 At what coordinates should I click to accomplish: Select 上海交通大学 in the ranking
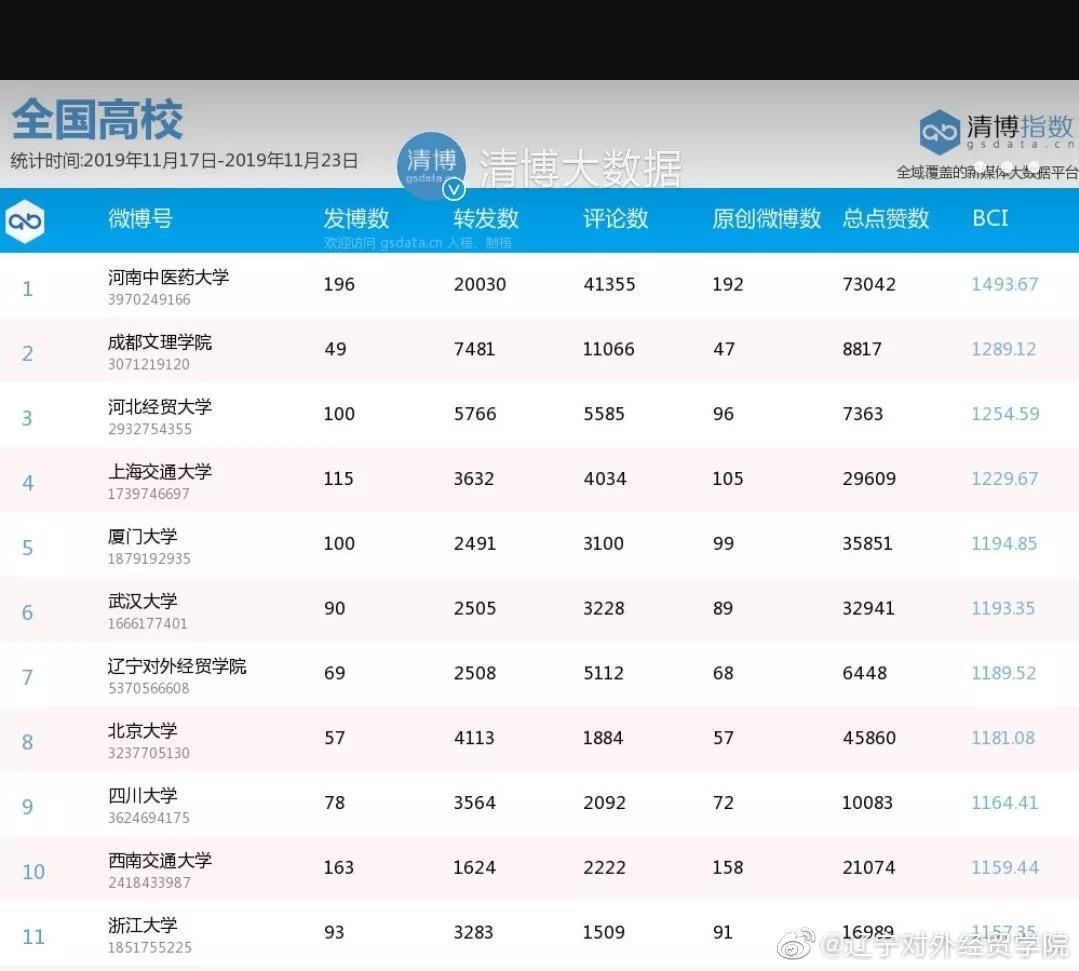tap(160, 471)
